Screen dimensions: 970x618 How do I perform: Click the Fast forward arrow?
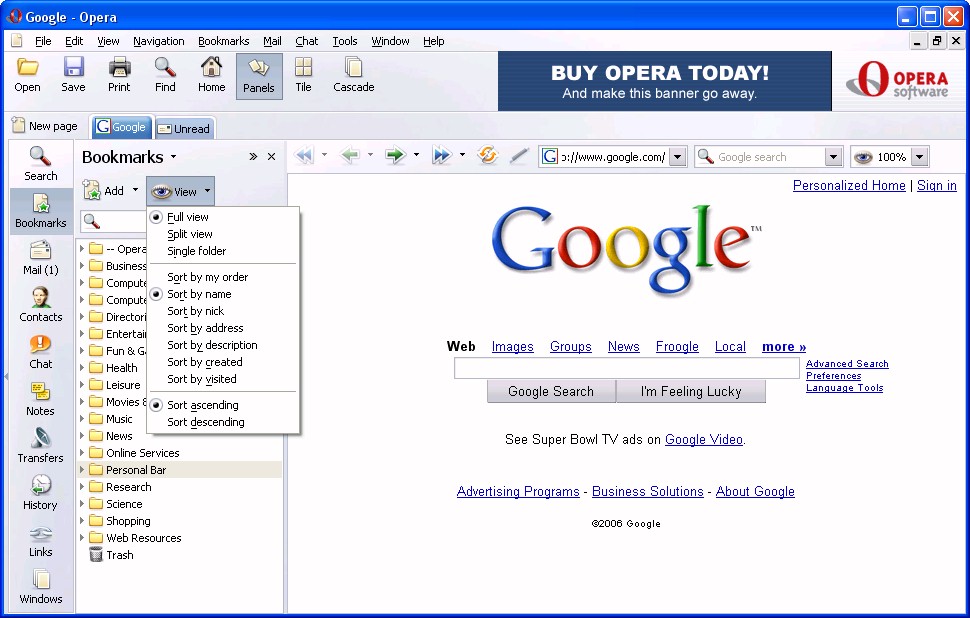tap(442, 155)
